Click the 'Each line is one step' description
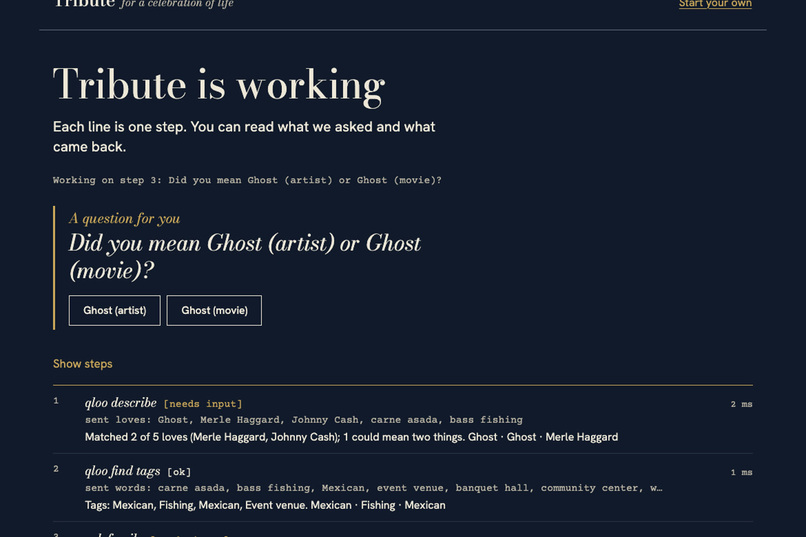Image resolution: width=806 pixels, height=537 pixels. click(244, 137)
